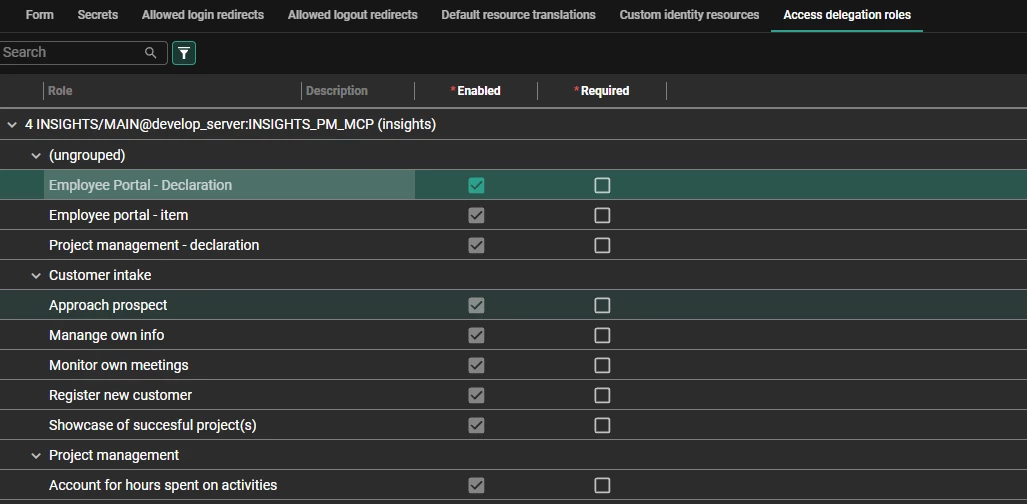Toggle Enabled for Register new customer
The image size is (1027, 504).
[476, 396]
